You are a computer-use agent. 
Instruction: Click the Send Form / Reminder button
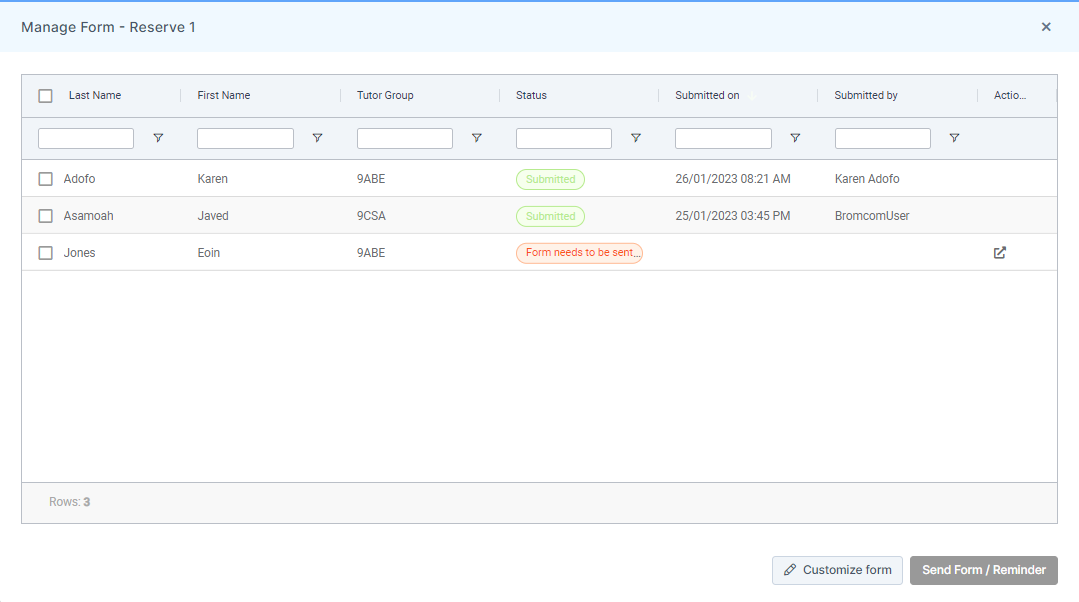pos(984,570)
